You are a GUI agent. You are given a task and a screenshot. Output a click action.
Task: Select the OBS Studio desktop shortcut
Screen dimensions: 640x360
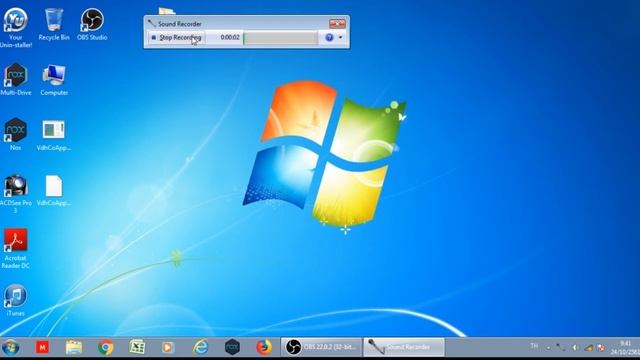tap(92, 24)
